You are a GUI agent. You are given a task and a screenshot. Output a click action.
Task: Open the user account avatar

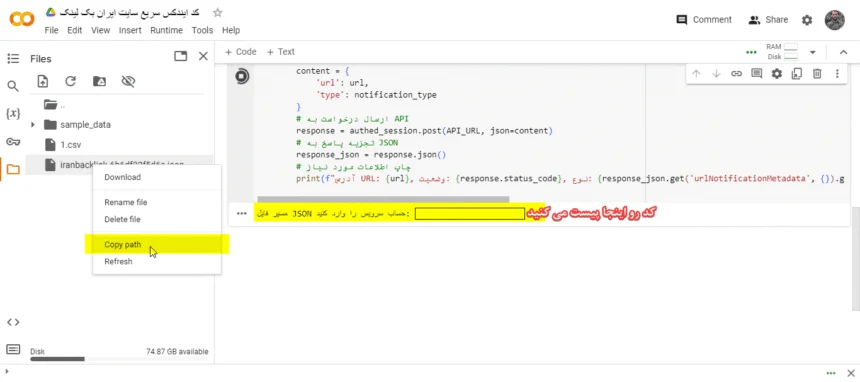835,20
